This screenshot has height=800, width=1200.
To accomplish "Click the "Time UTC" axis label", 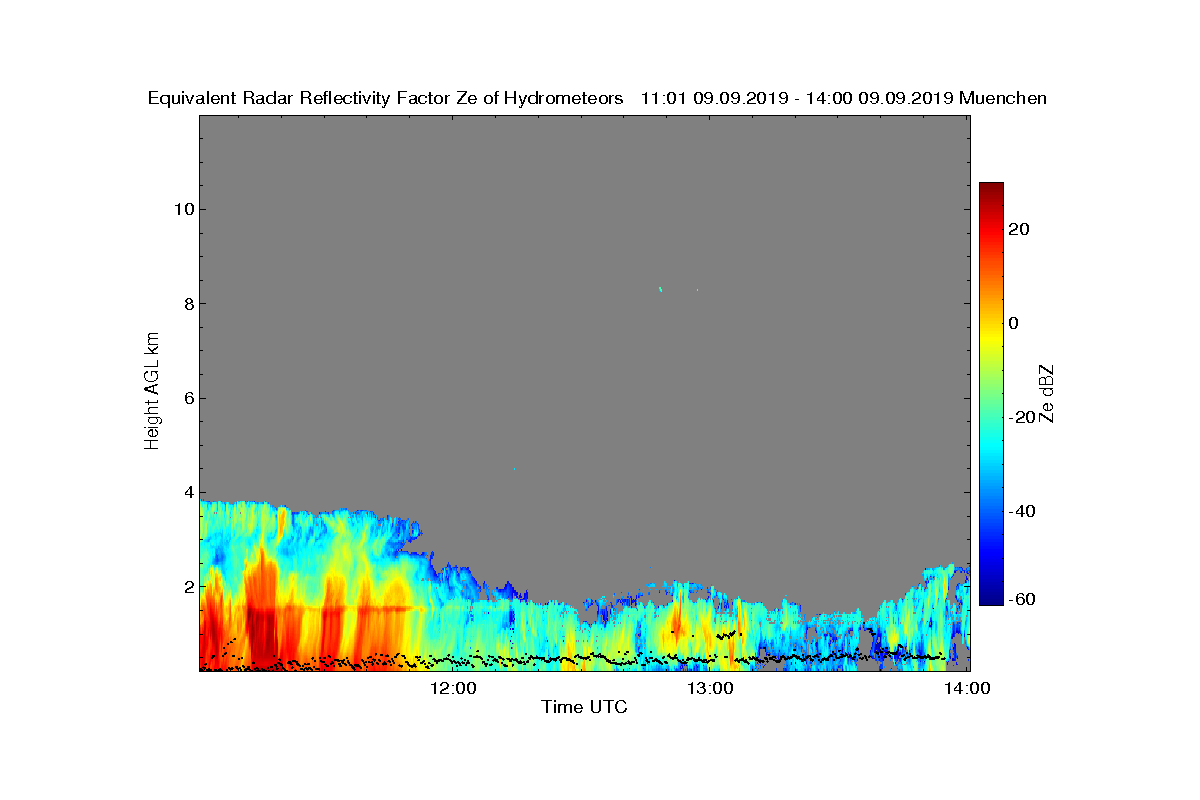I will click(585, 708).
